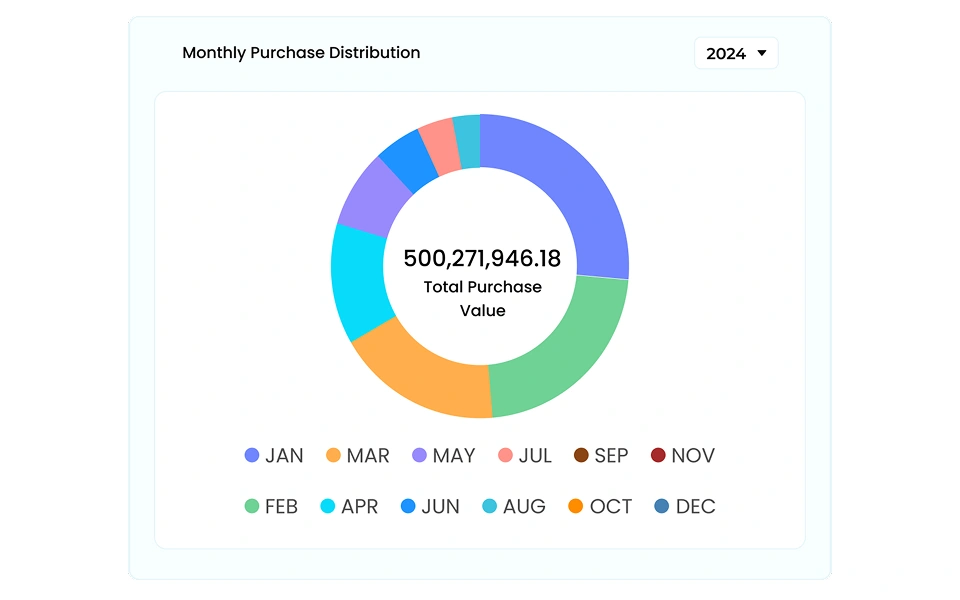Click the DEC legend dot
Screen dimensions: 960x600
click(x=662, y=507)
